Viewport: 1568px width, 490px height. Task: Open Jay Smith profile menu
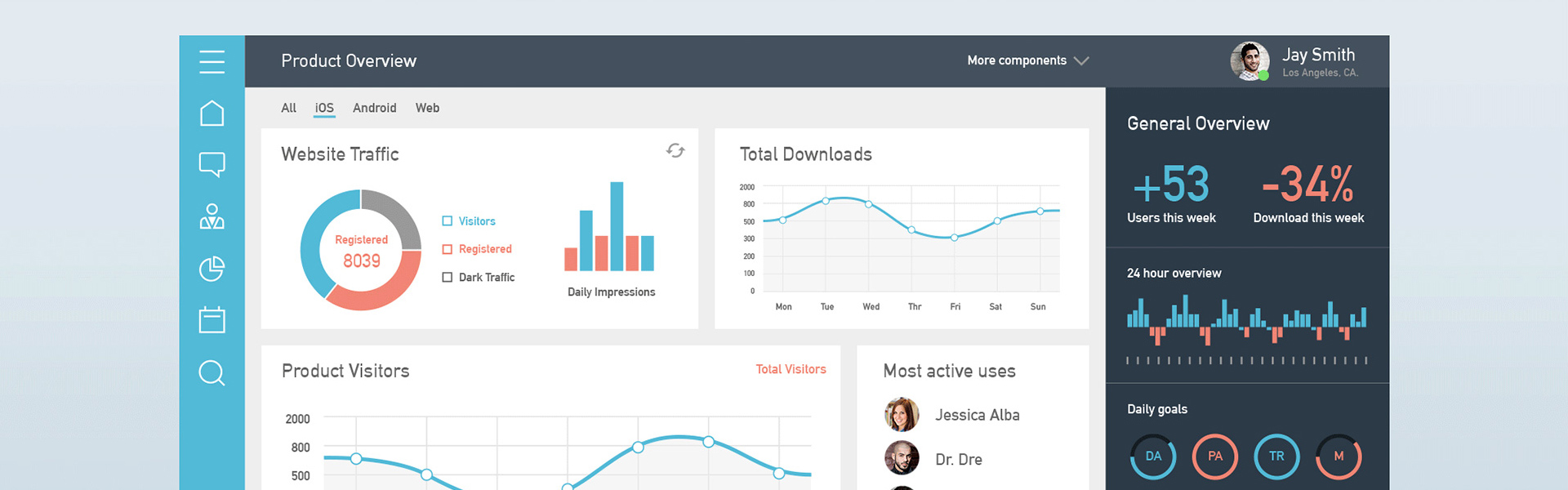(1294, 61)
